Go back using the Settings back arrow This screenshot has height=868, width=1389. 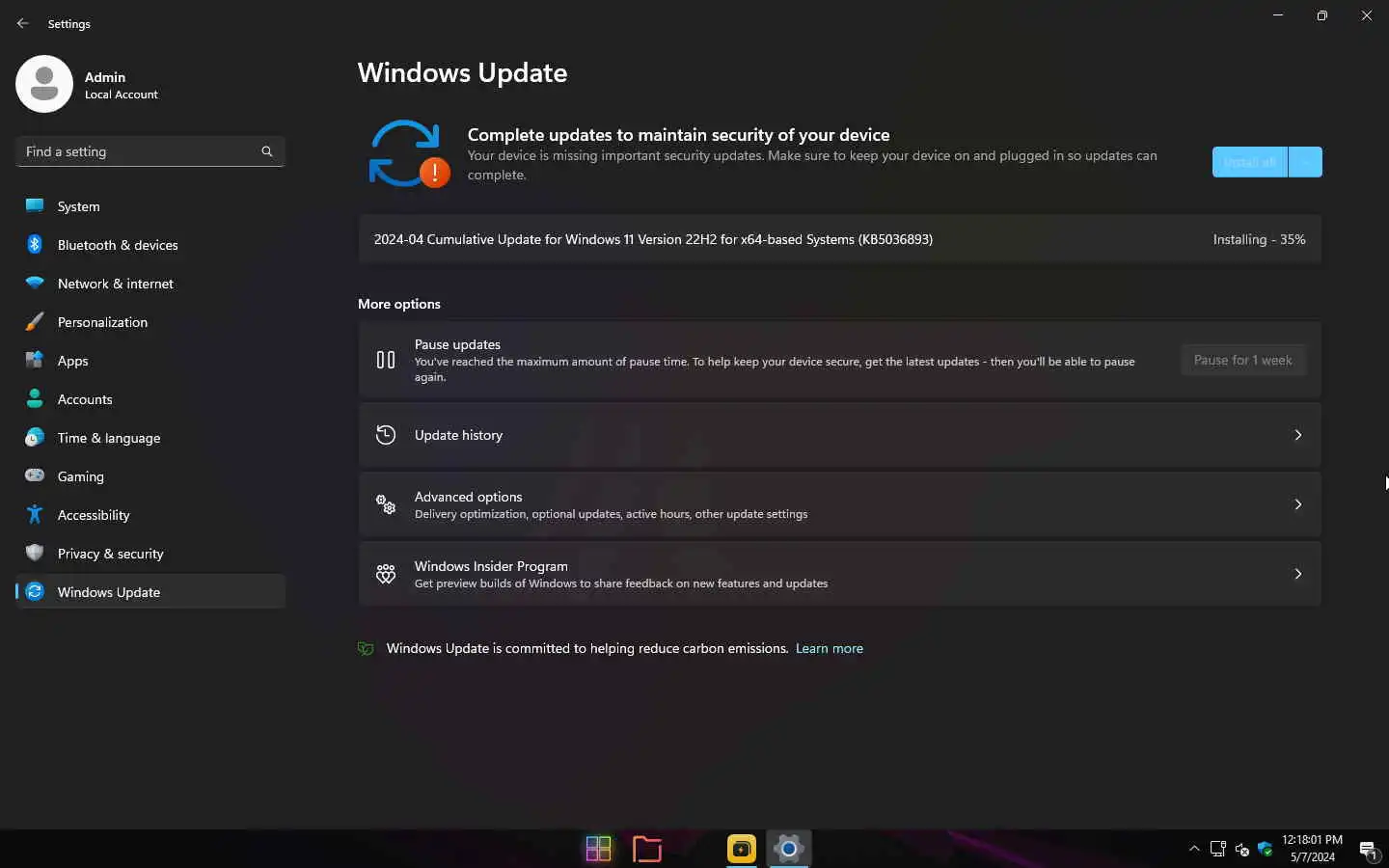pos(22,23)
